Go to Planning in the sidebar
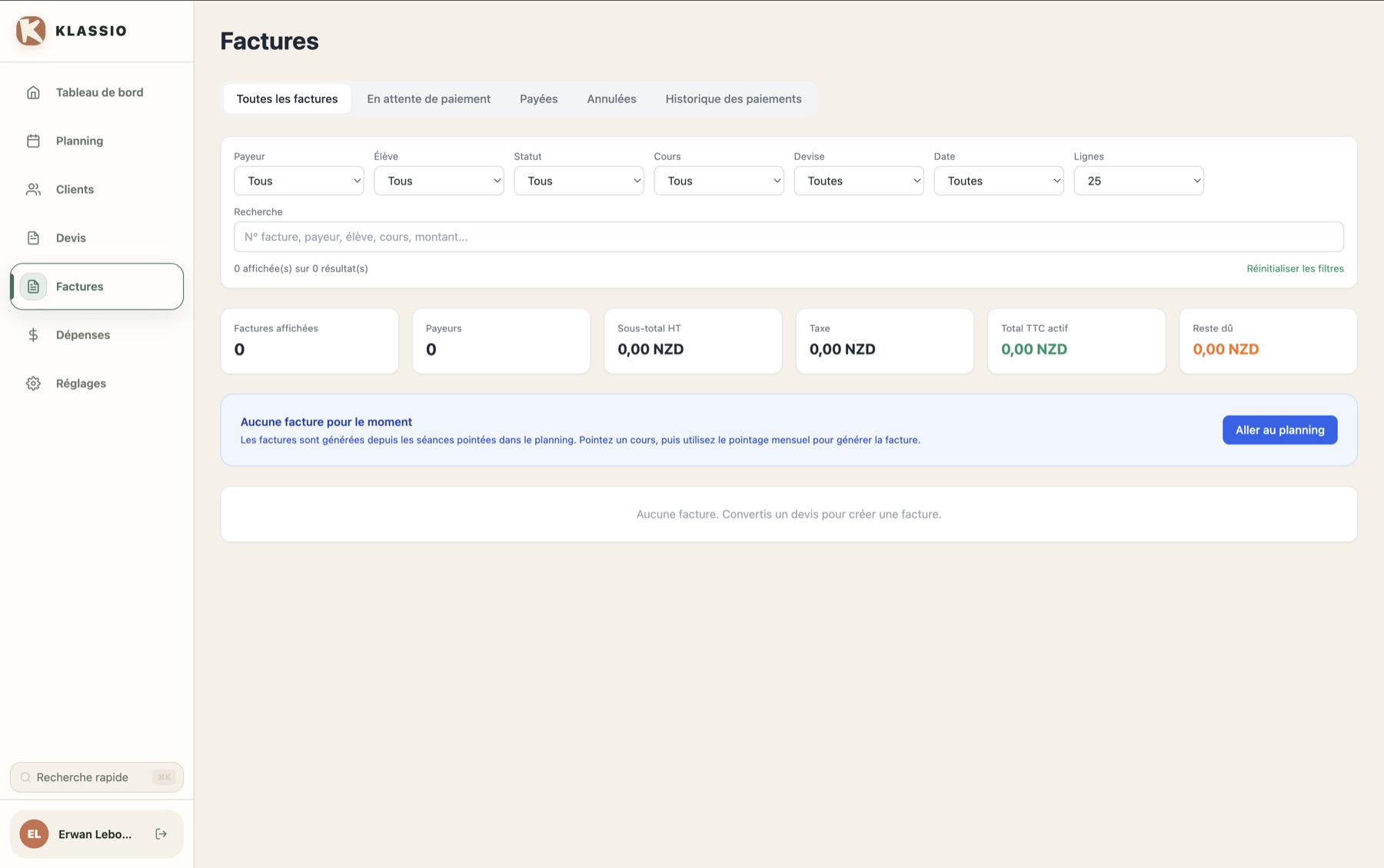The height and width of the screenshot is (868, 1384). pyautogui.click(x=97, y=141)
